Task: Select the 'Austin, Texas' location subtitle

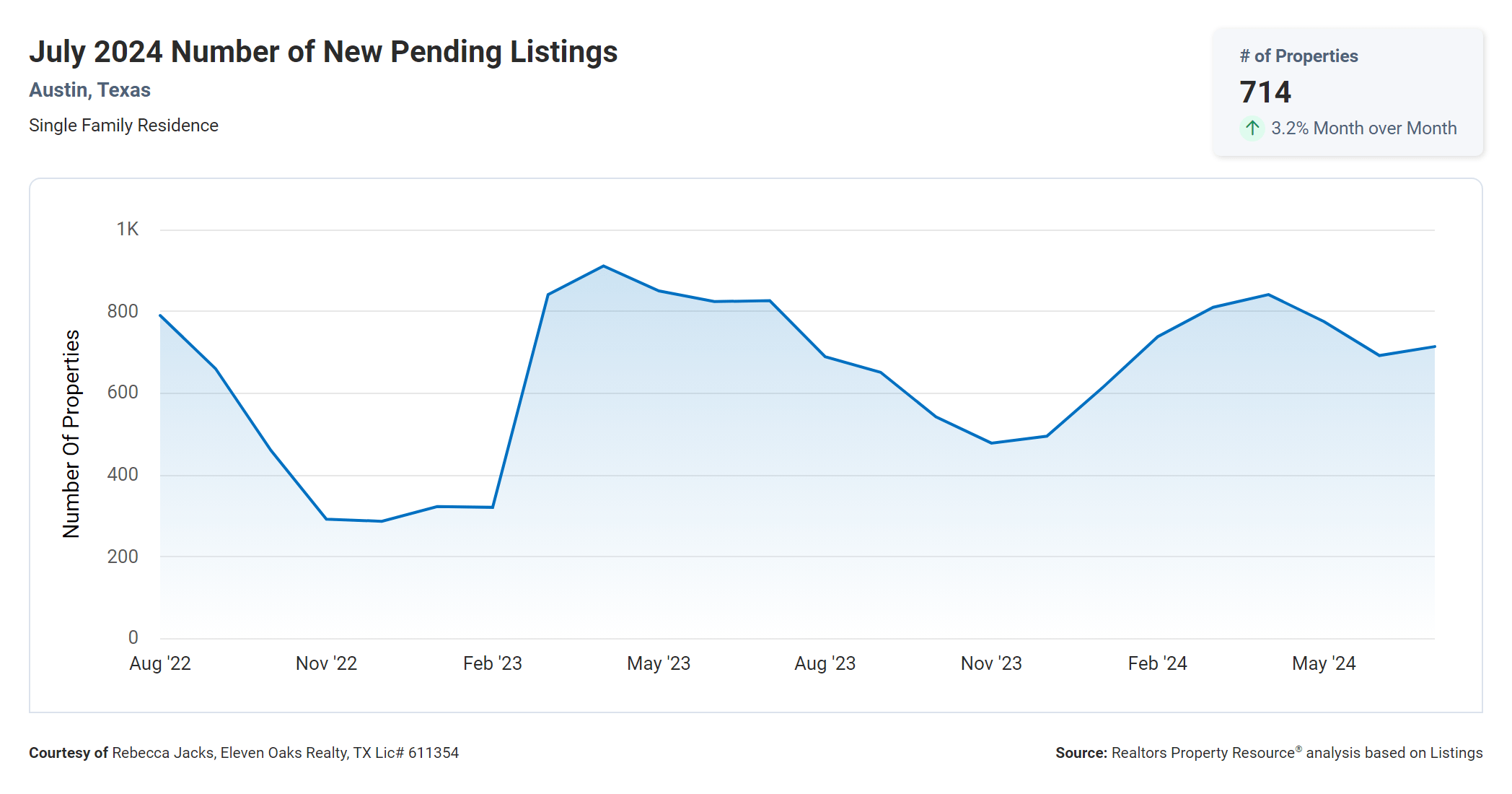Action: click(x=89, y=90)
